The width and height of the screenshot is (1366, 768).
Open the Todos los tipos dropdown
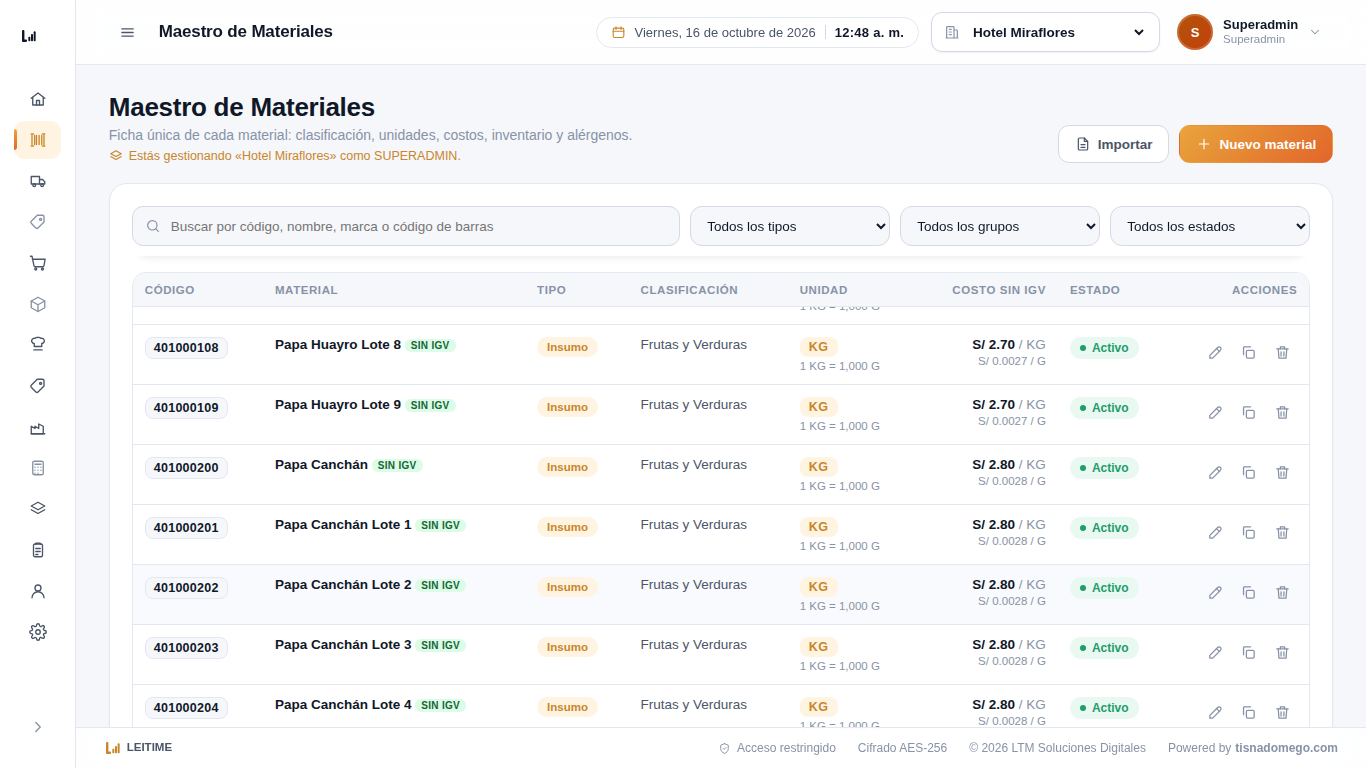click(x=790, y=226)
